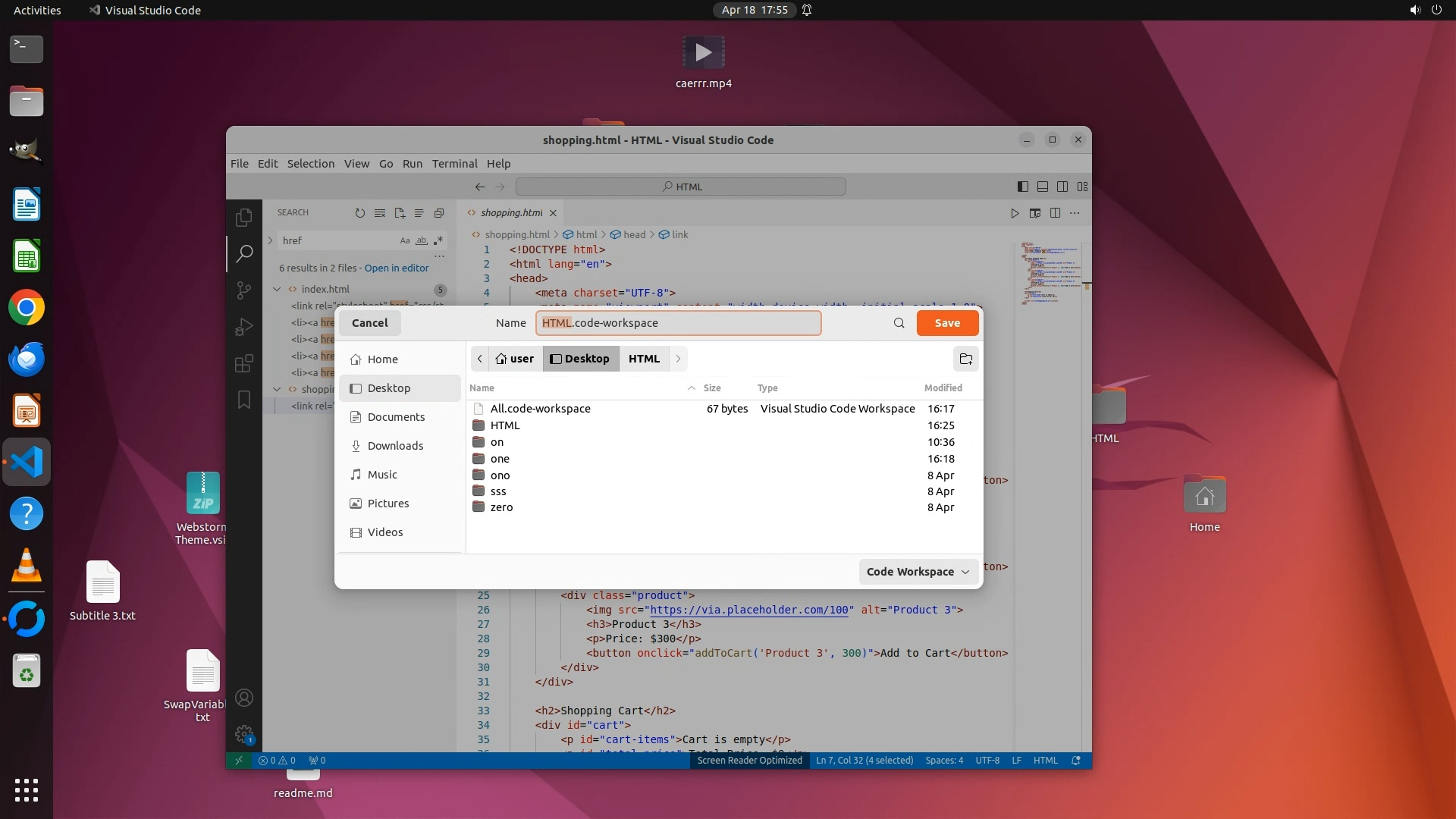Open the Extensions view in the activity bar
Viewport: 1456px width, 819px height.
243,363
